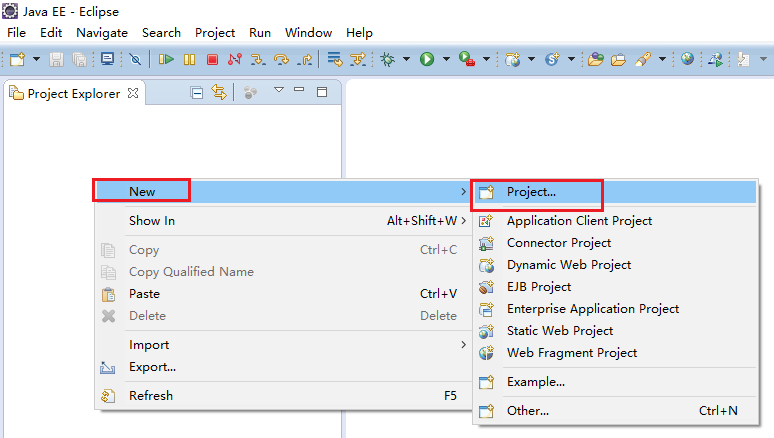
Task: Click the Save All toolbar icon
Action: pyautogui.click(x=79, y=59)
